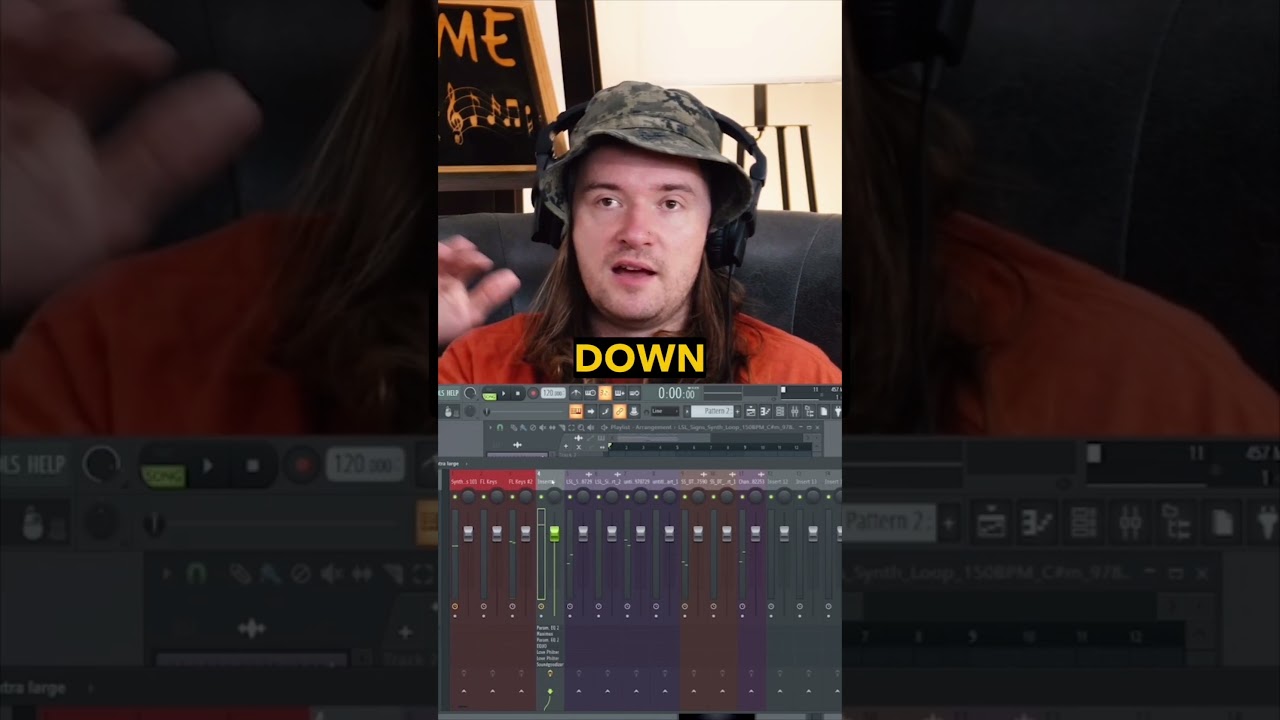The height and width of the screenshot is (720, 1280).
Task: Select the Playlist zoom tool
Action: (x=581, y=428)
